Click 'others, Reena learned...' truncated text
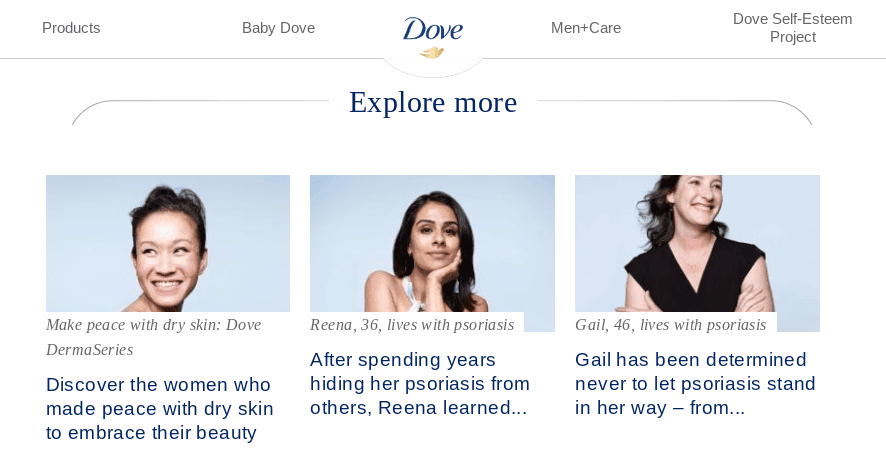The width and height of the screenshot is (886, 451). 419,408
